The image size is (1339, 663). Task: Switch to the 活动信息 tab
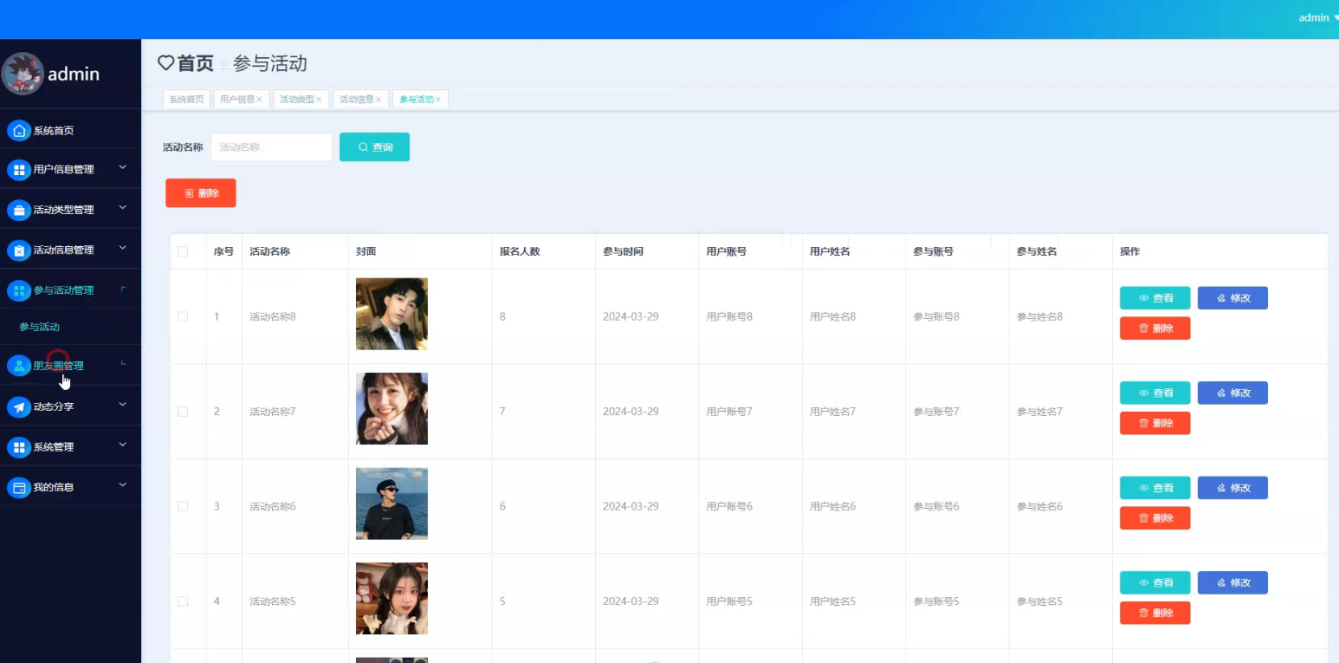tap(360, 99)
